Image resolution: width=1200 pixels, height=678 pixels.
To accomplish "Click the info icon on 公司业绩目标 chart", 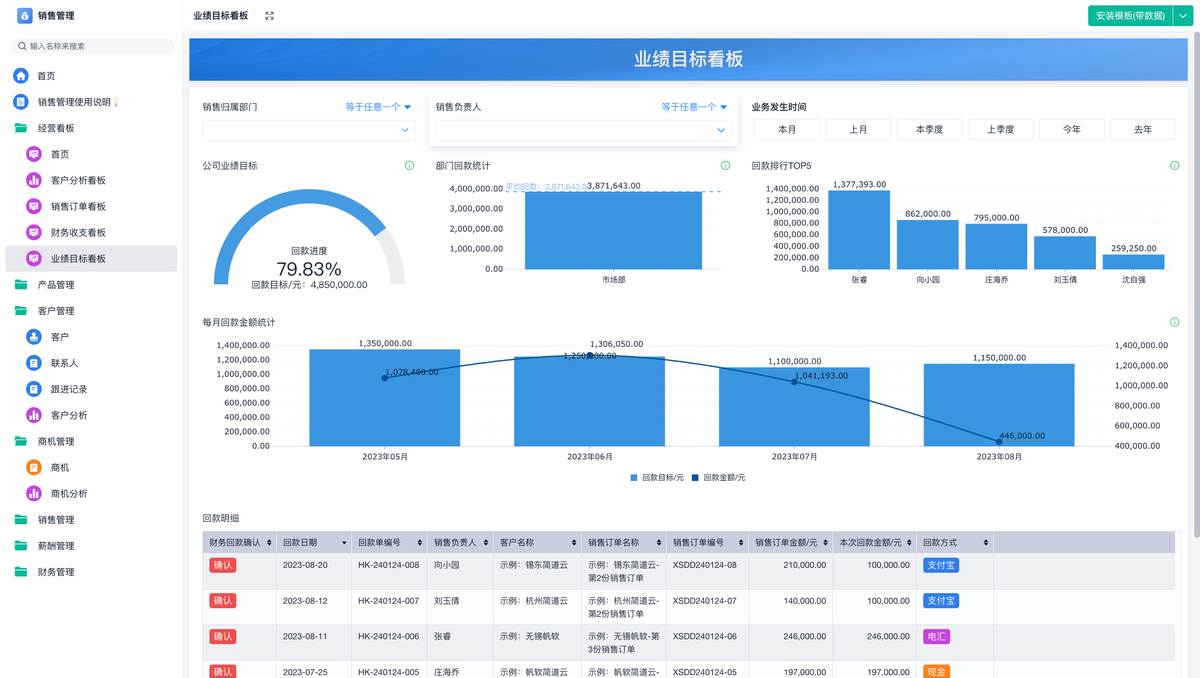I will (x=409, y=166).
